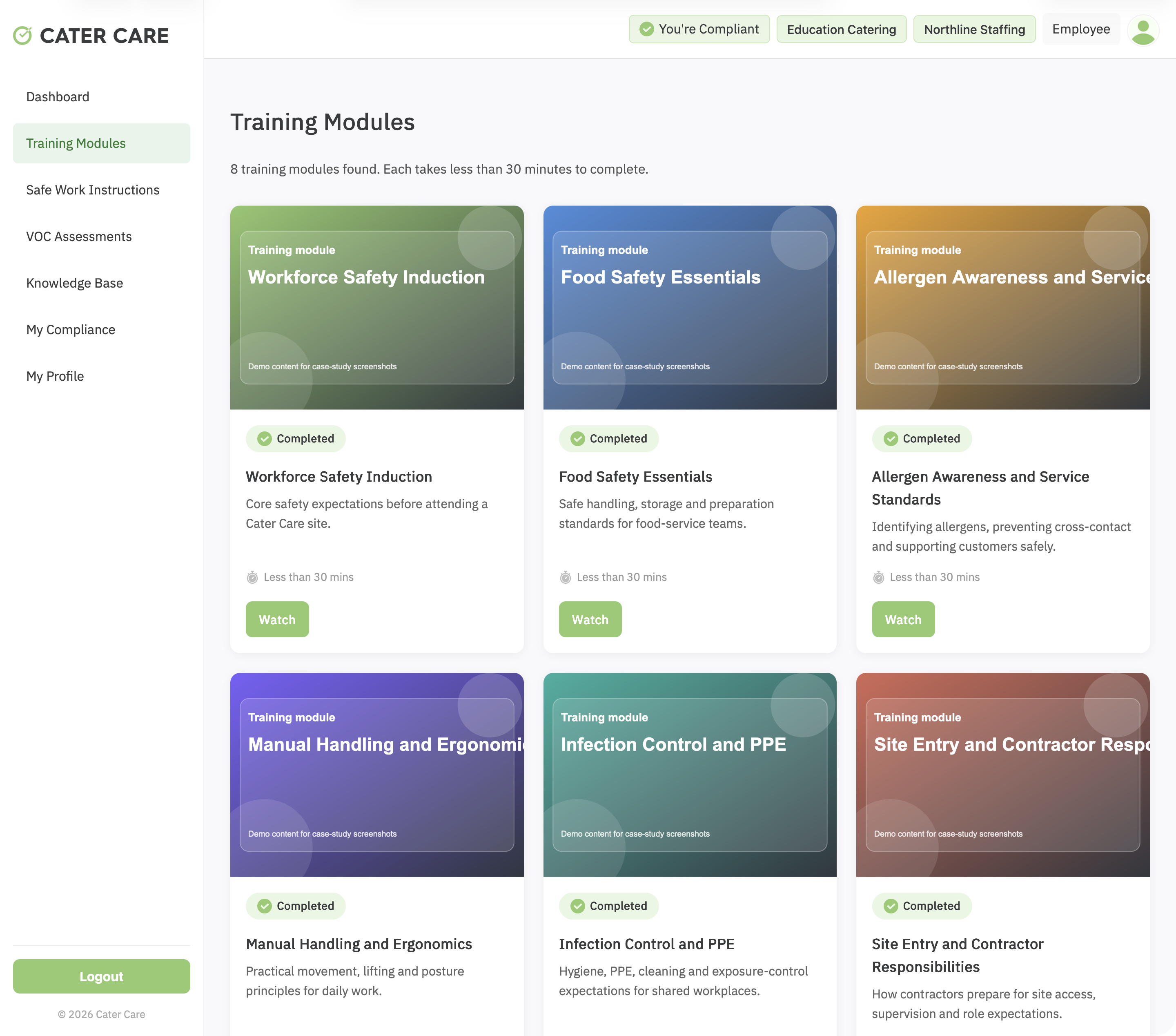The image size is (1176, 1036).
Task: Click 'How contractors prepare for site access' description
Action: (x=984, y=1004)
